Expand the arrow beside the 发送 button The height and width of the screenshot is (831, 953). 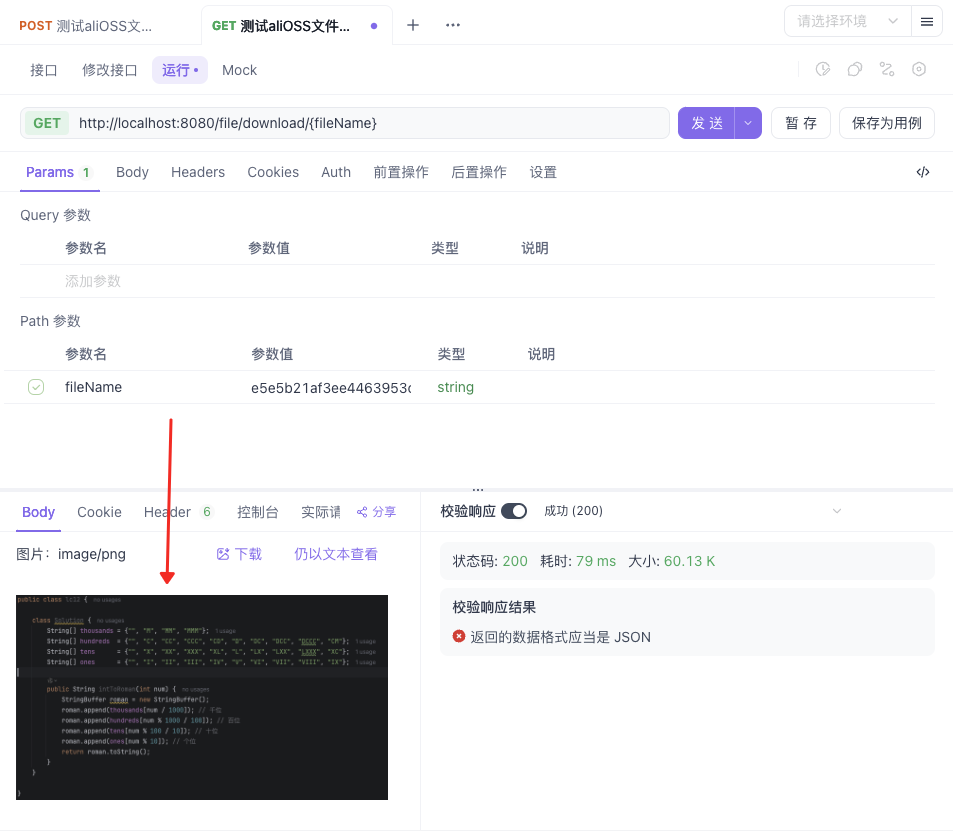[747, 122]
